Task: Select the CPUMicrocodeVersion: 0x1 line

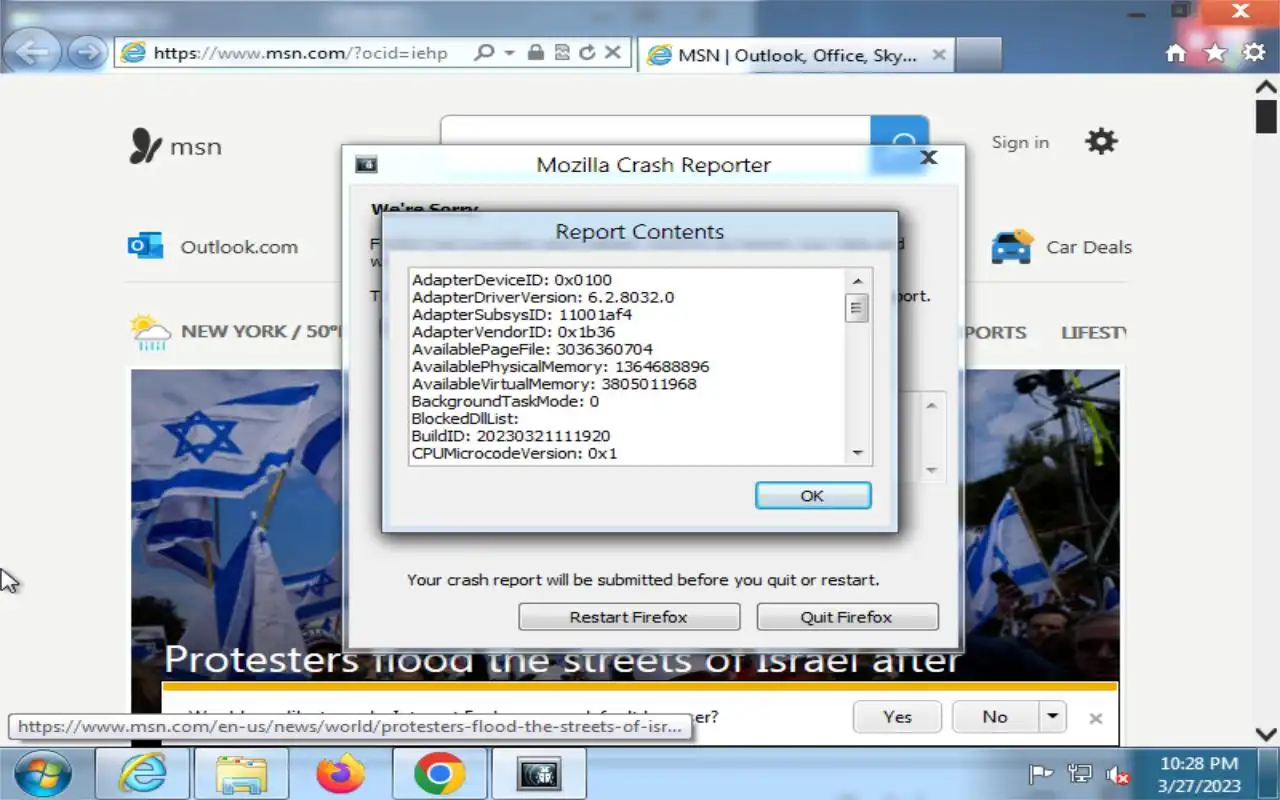Action: (x=515, y=453)
